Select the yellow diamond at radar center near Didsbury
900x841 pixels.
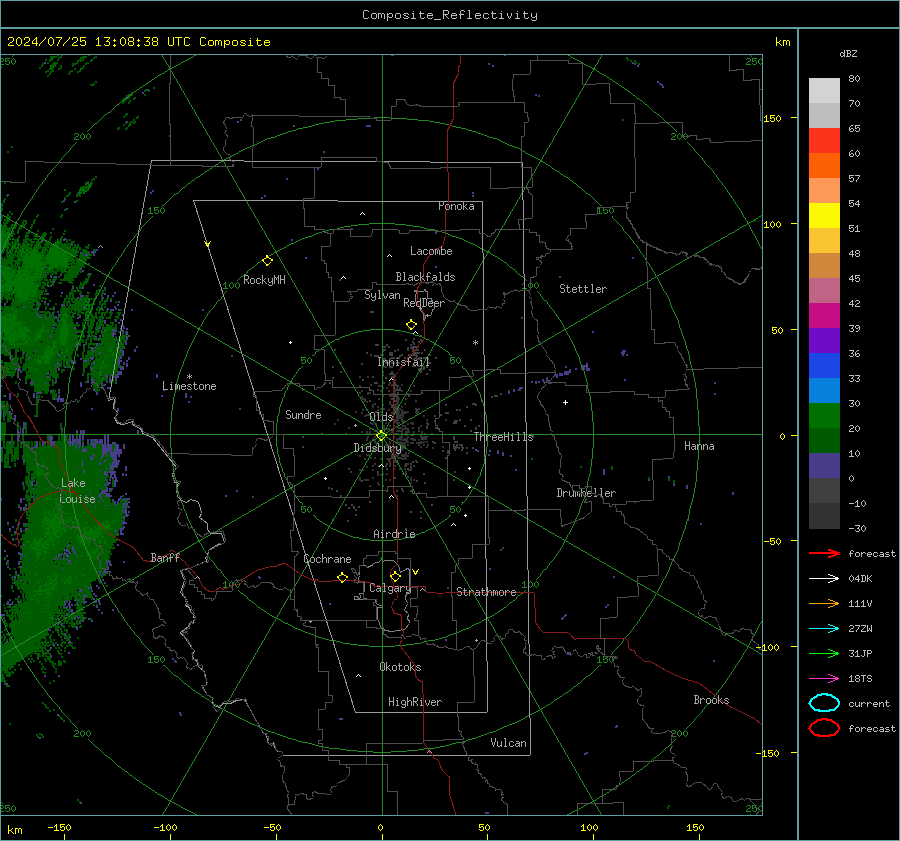point(381,436)
